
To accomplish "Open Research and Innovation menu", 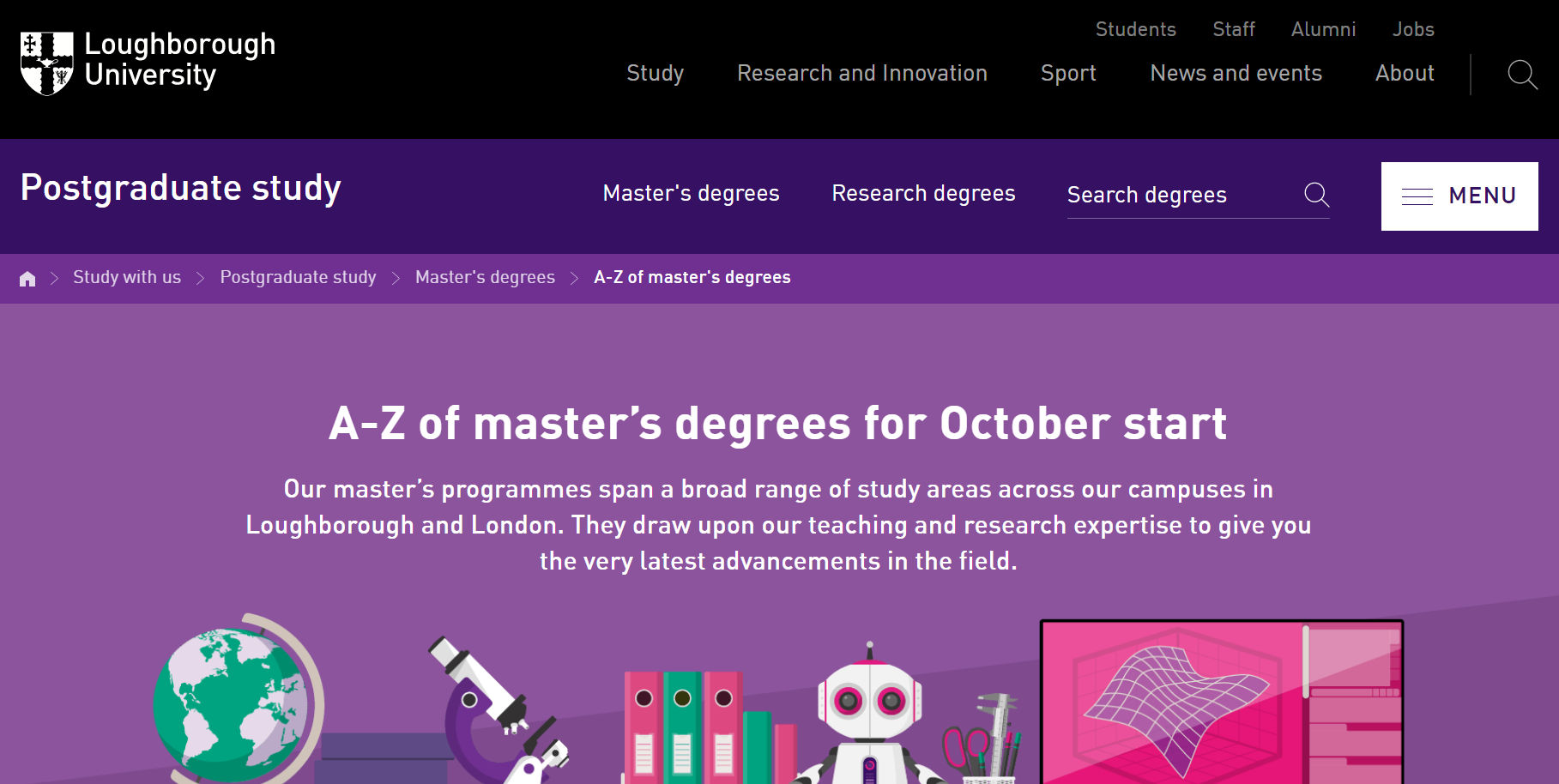I will point(861,74).
